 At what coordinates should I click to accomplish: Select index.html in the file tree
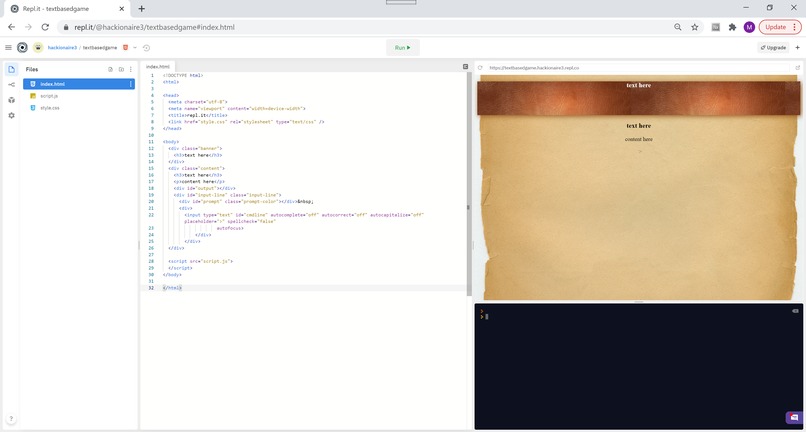(79, 84)
